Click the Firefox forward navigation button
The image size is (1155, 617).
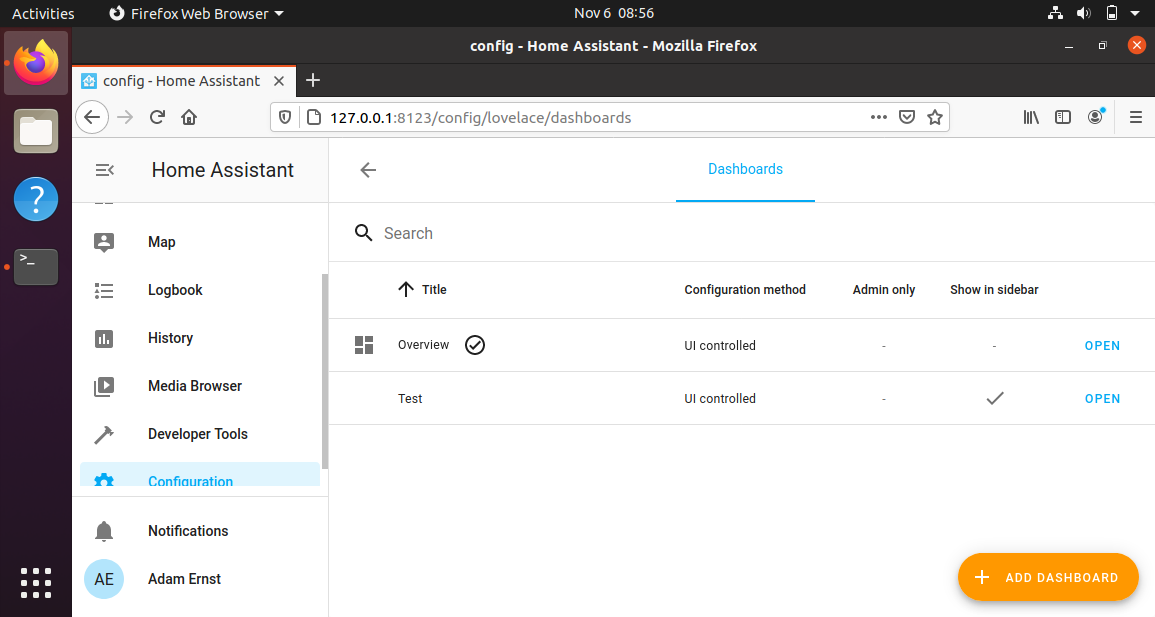[125, 117]
